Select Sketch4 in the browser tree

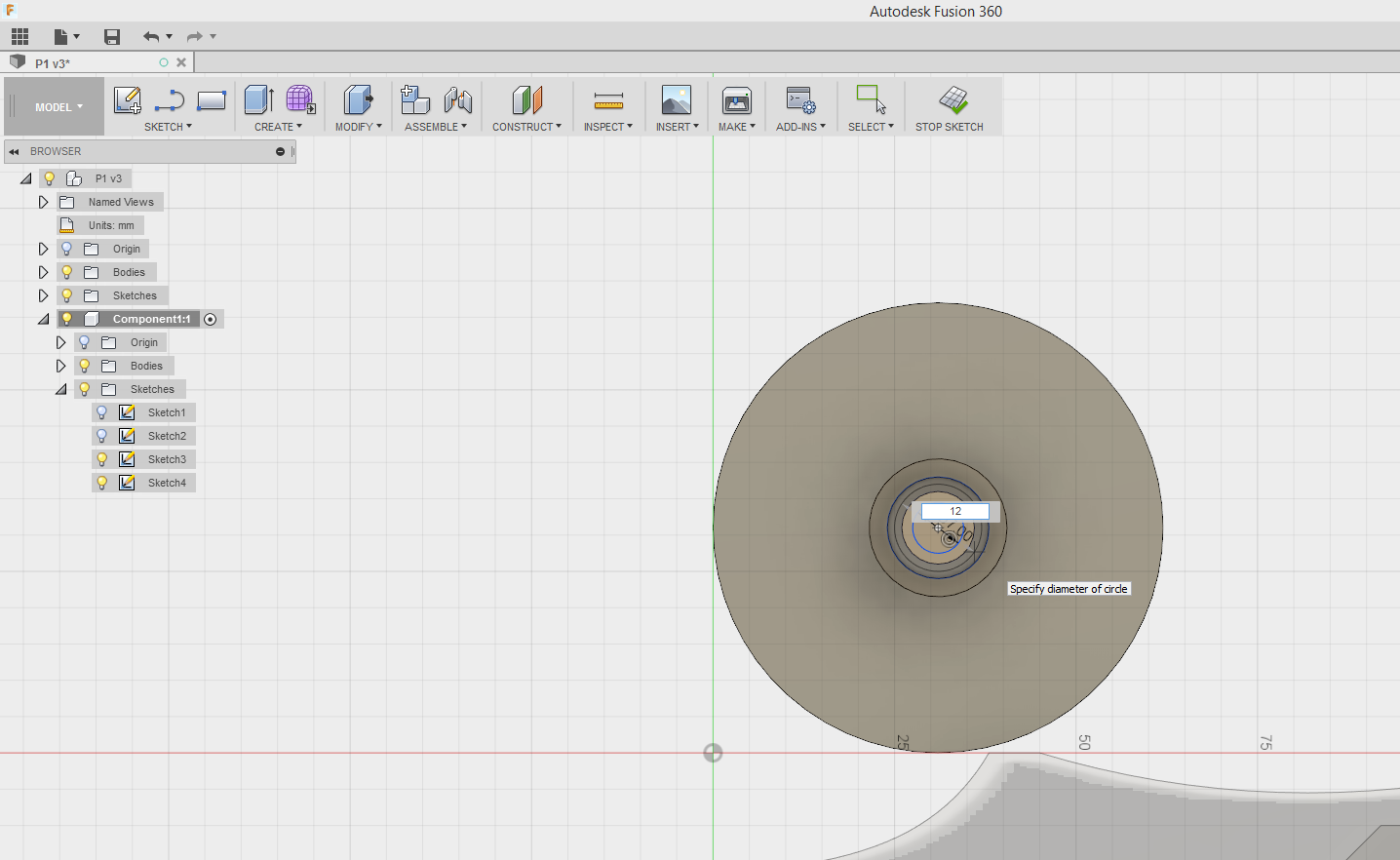pyautogui.click(x=167, y=483)
